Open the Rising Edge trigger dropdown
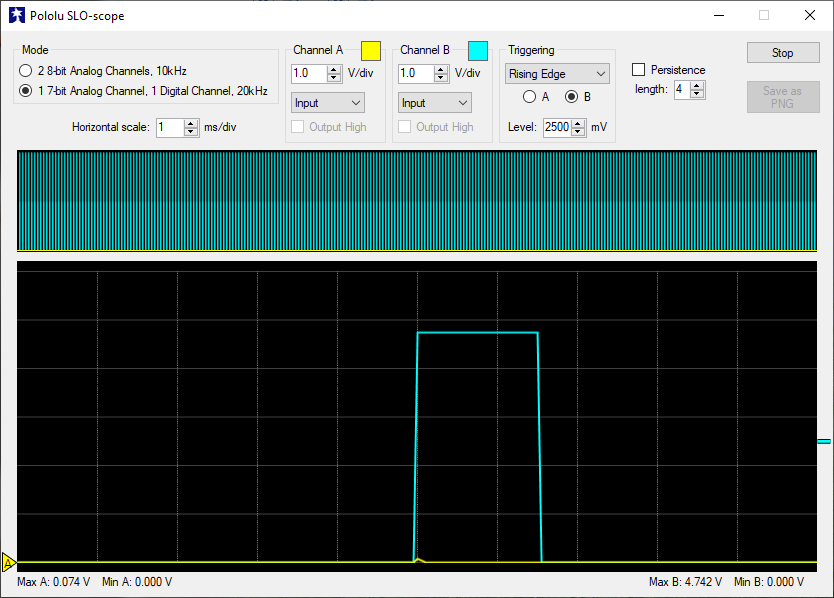 557,73
